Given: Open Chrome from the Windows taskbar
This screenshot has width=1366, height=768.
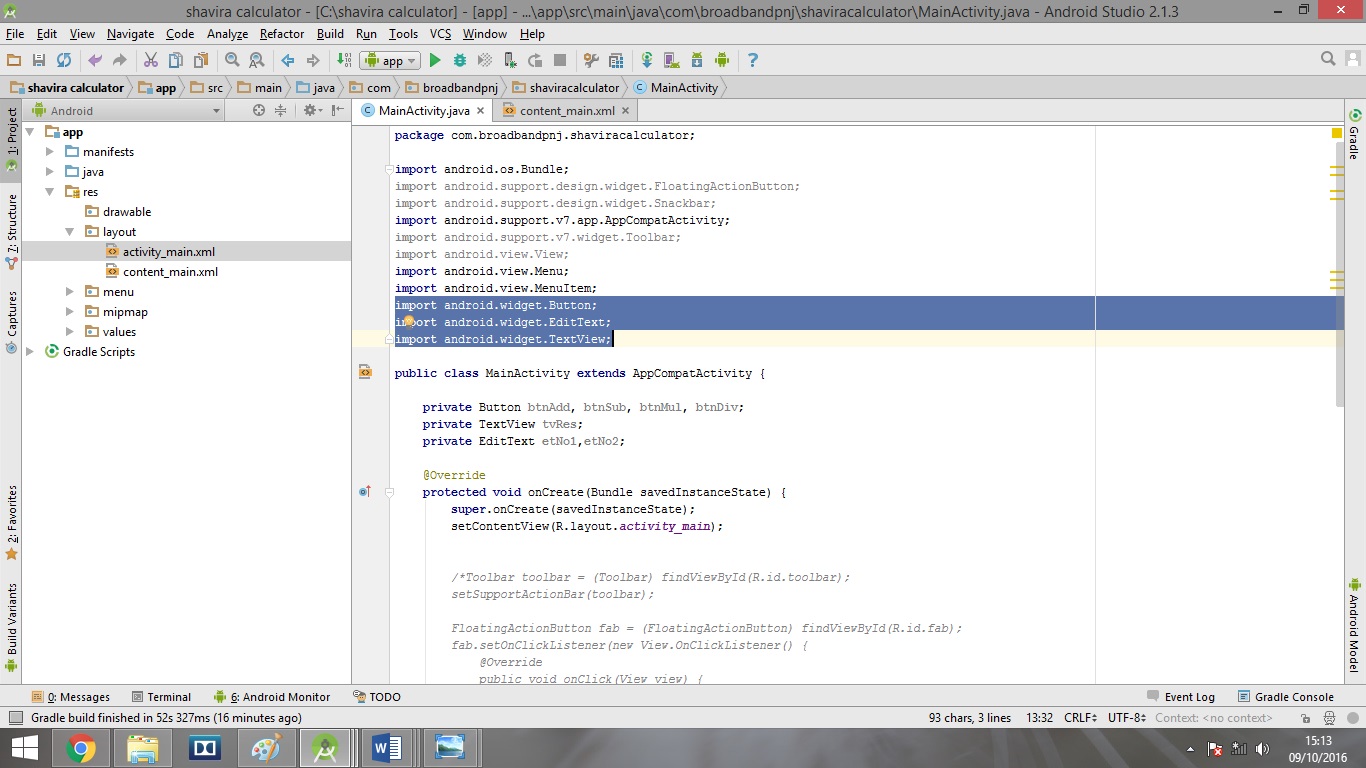Looking at the screenshot, I should pyautogui.click(x=81, y=748).
